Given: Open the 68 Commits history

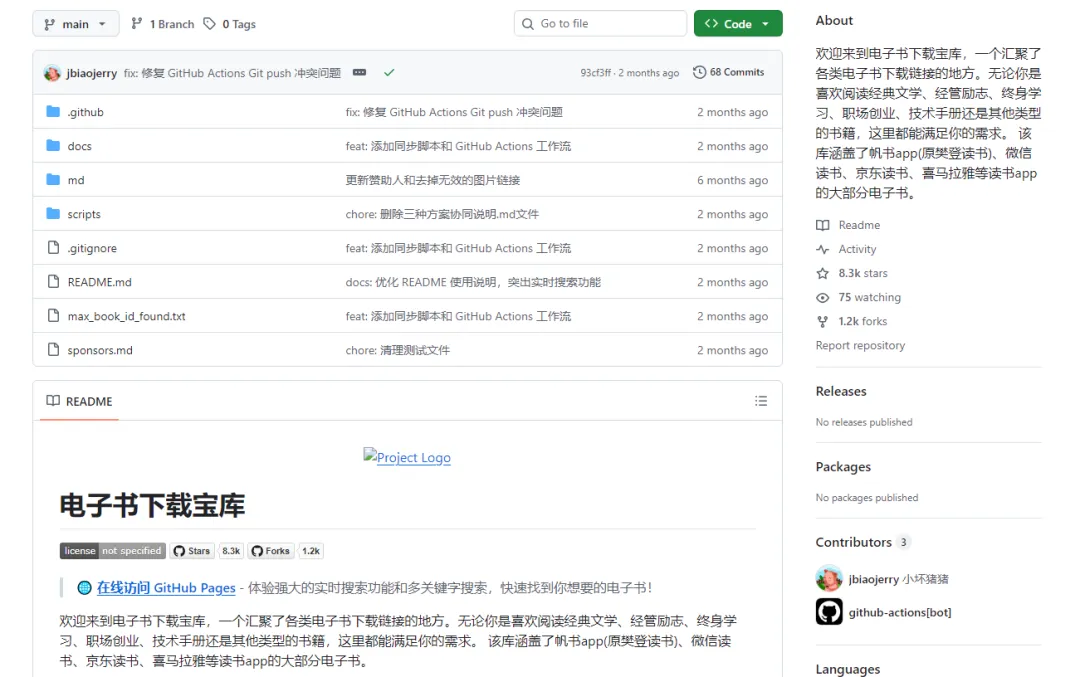Looking at the screenshot, I should [729, 72].
